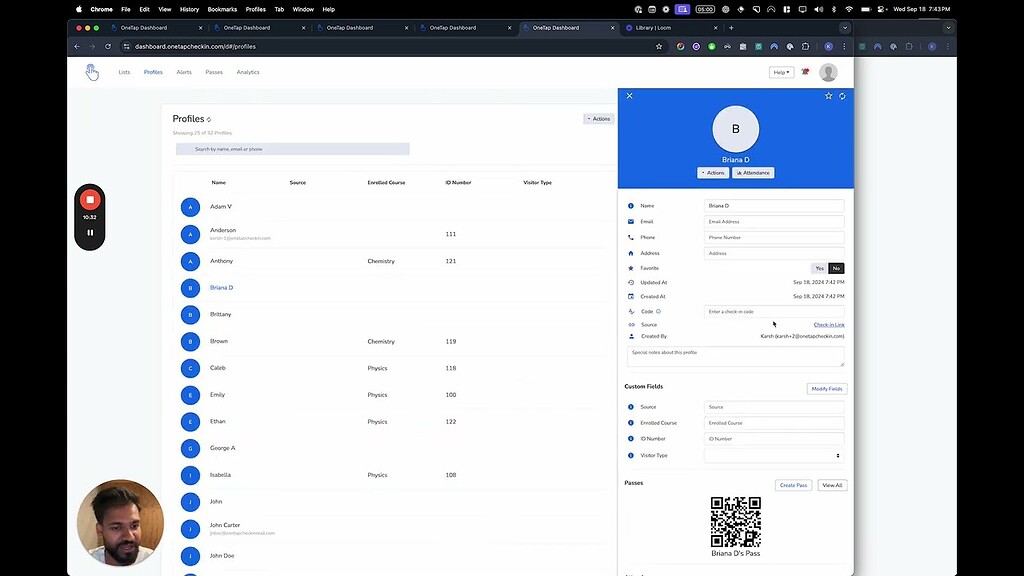
Task: Open the Check-in Link
Action: [x=828, y=325]
